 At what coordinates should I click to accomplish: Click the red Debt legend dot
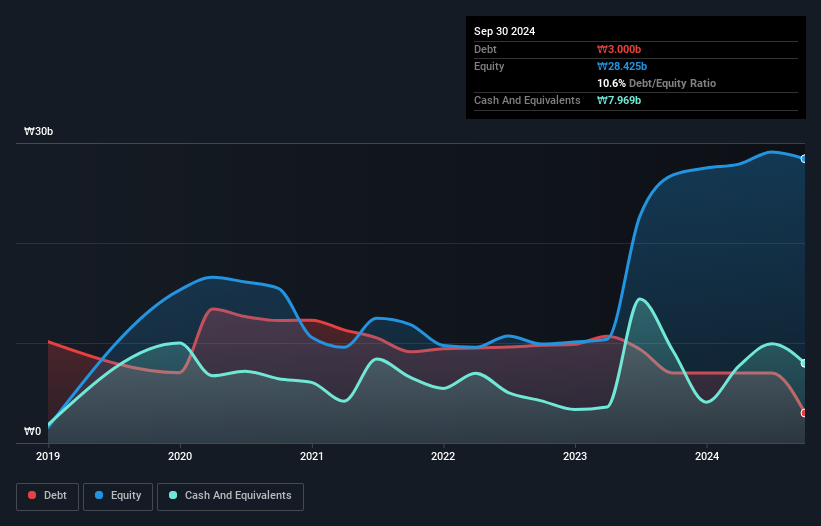[x=32, y=495]
